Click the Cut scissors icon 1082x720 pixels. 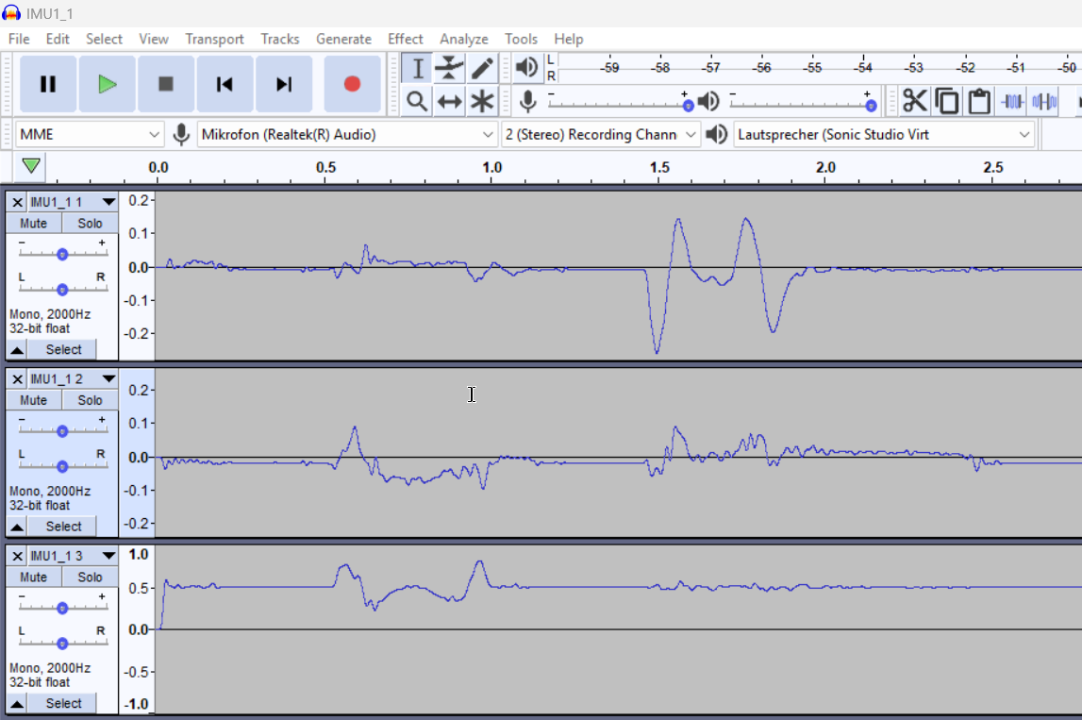pyautogui.click(x=914, y=101)
